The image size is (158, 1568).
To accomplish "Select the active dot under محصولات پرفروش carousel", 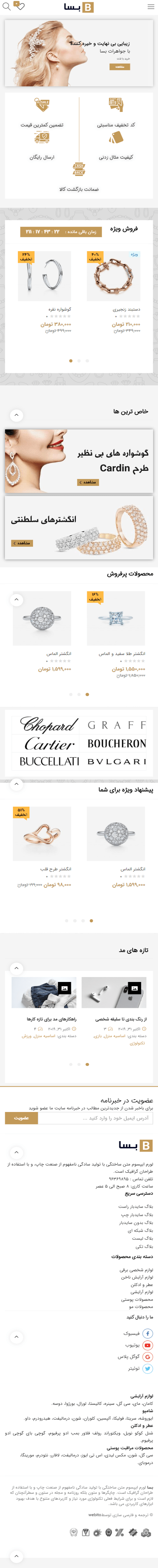I will point(87,694).
